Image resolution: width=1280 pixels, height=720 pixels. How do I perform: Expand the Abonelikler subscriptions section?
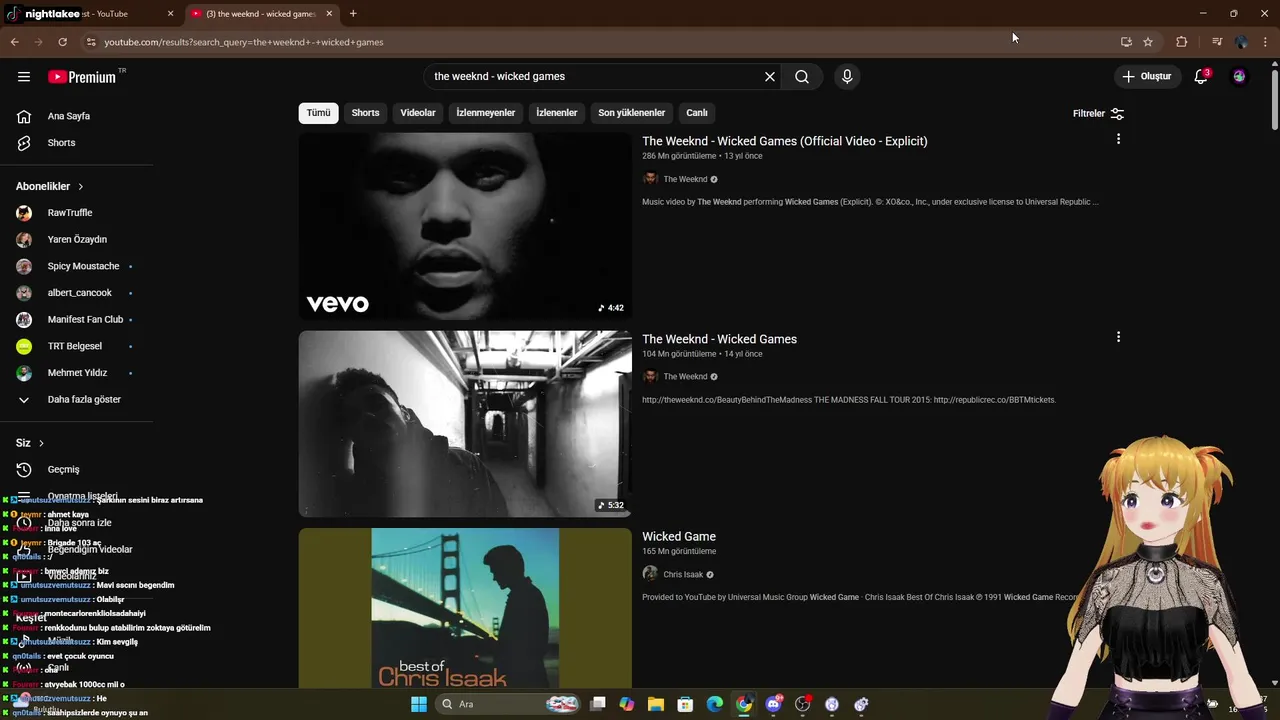tap(50, 186)
